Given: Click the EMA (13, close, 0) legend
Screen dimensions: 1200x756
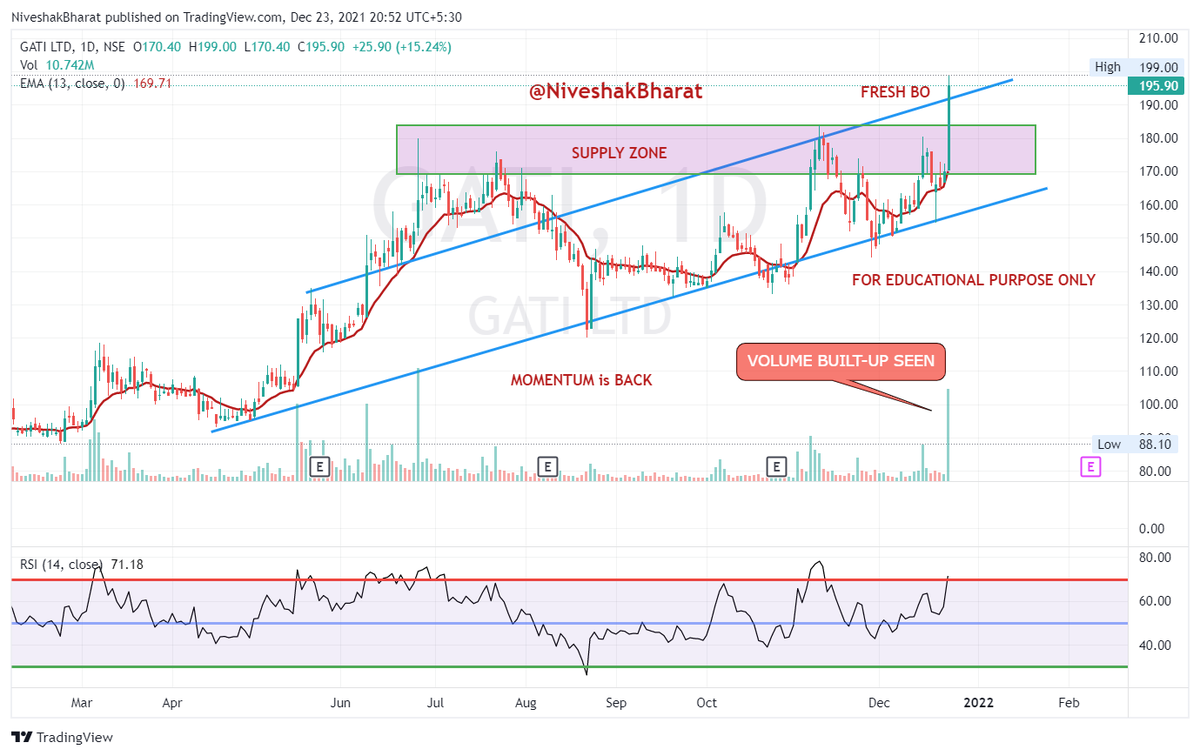Looking at the screenshot, I should [96, 84].
